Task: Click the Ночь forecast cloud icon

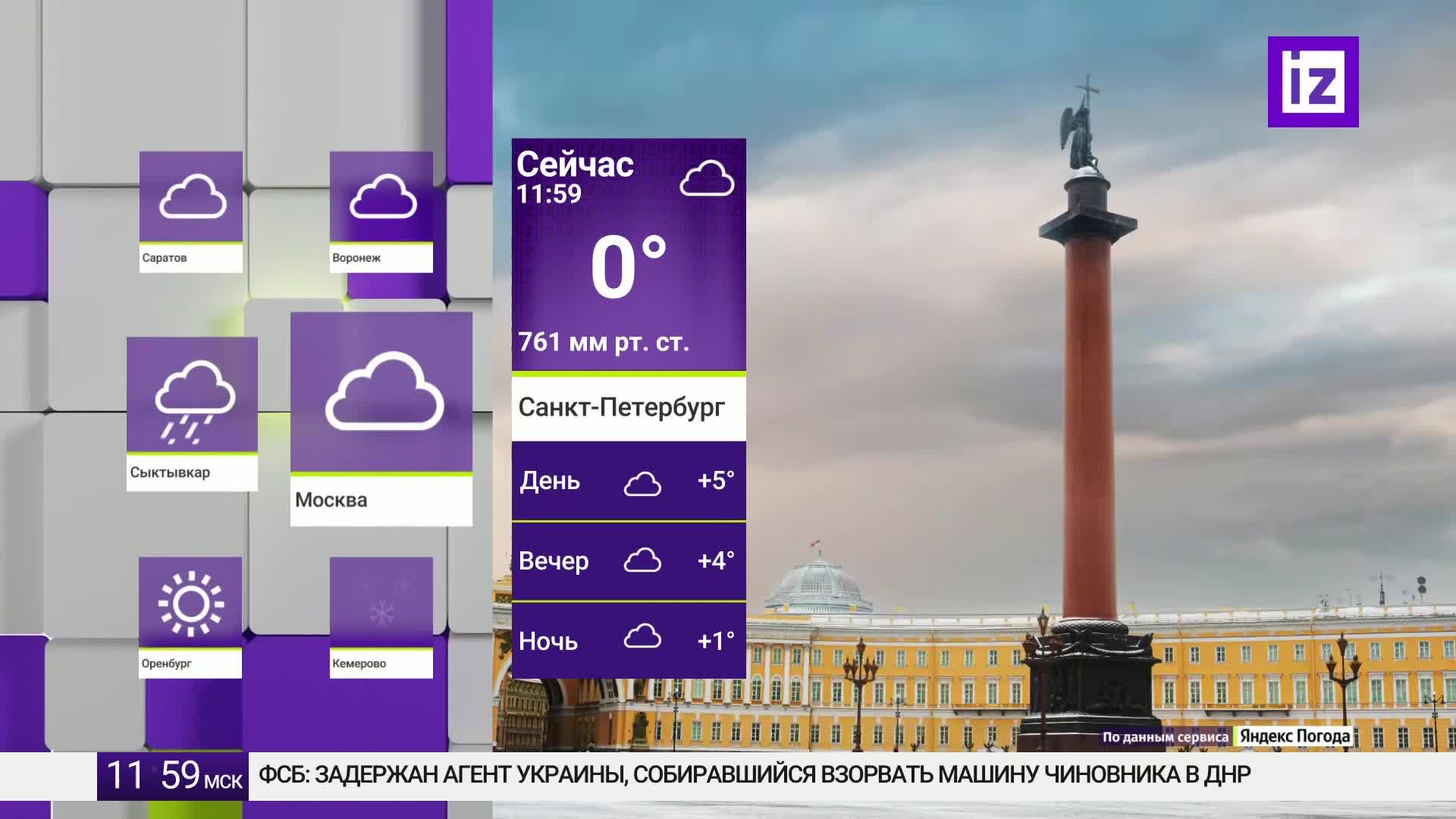Action: [x=642, y=637]
